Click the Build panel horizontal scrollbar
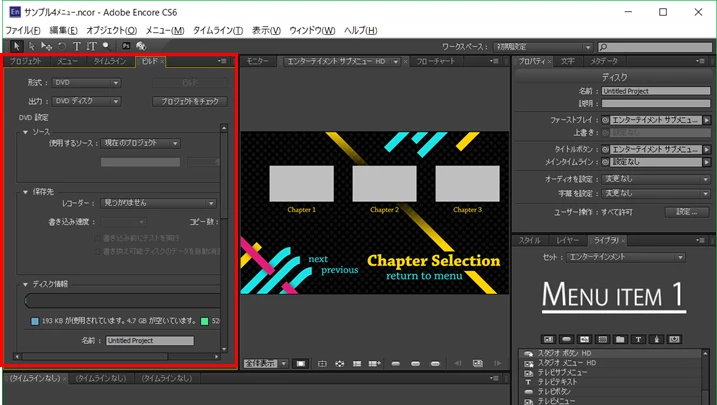717x405 pixels. [x=95, y=357]
